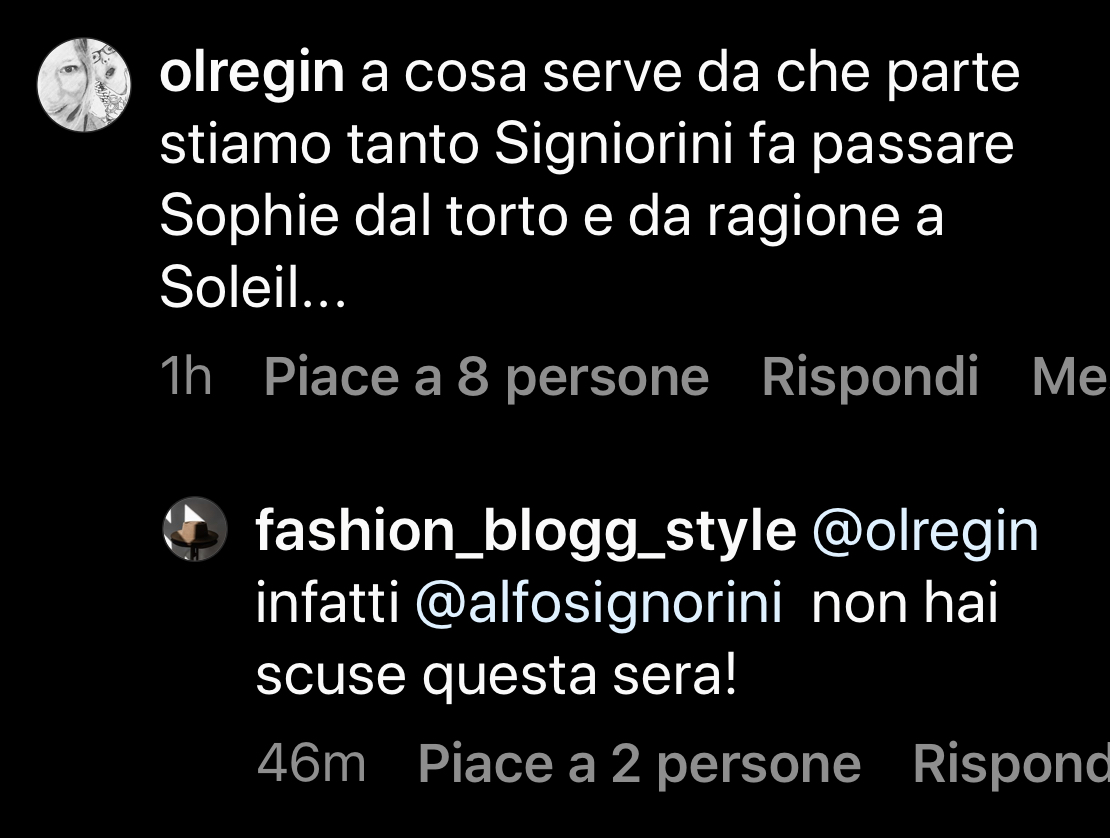1110x838 pixels.
Task: Open olregin's profile picture
Action: coord(85,86)
